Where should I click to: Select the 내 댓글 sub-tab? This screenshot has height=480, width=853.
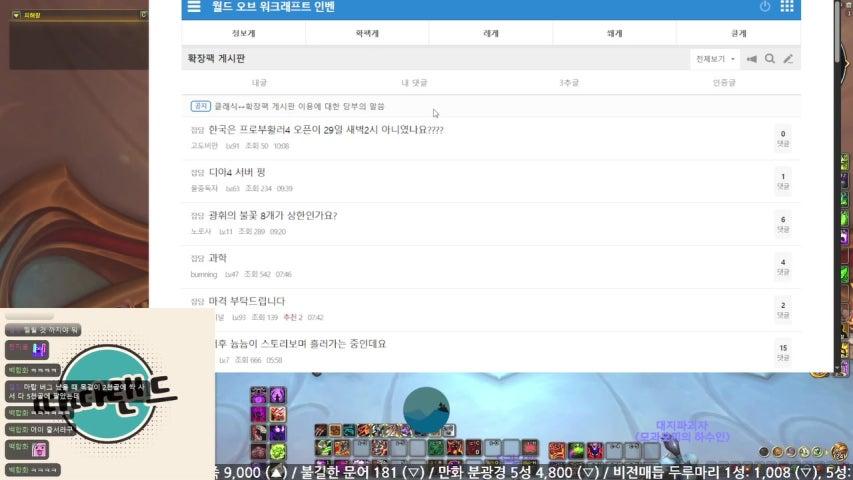click(414, 83)
